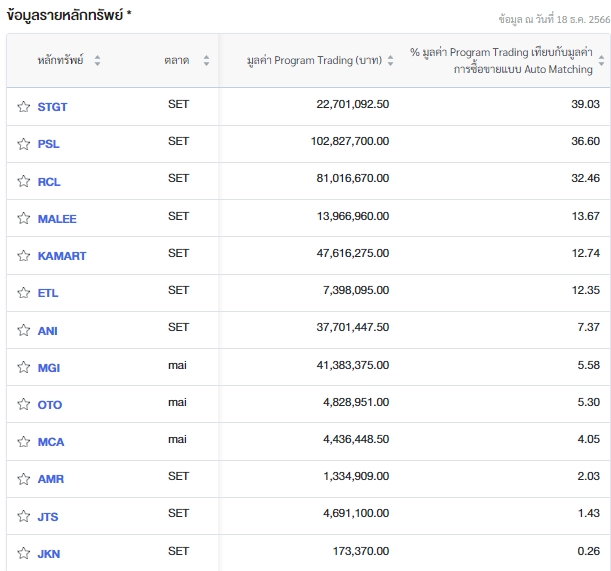The height and width of the screenshot is (571, 611).
Task: Sort by % มูลค่า Program Trading arrows
Action: [x=601, y=60]
